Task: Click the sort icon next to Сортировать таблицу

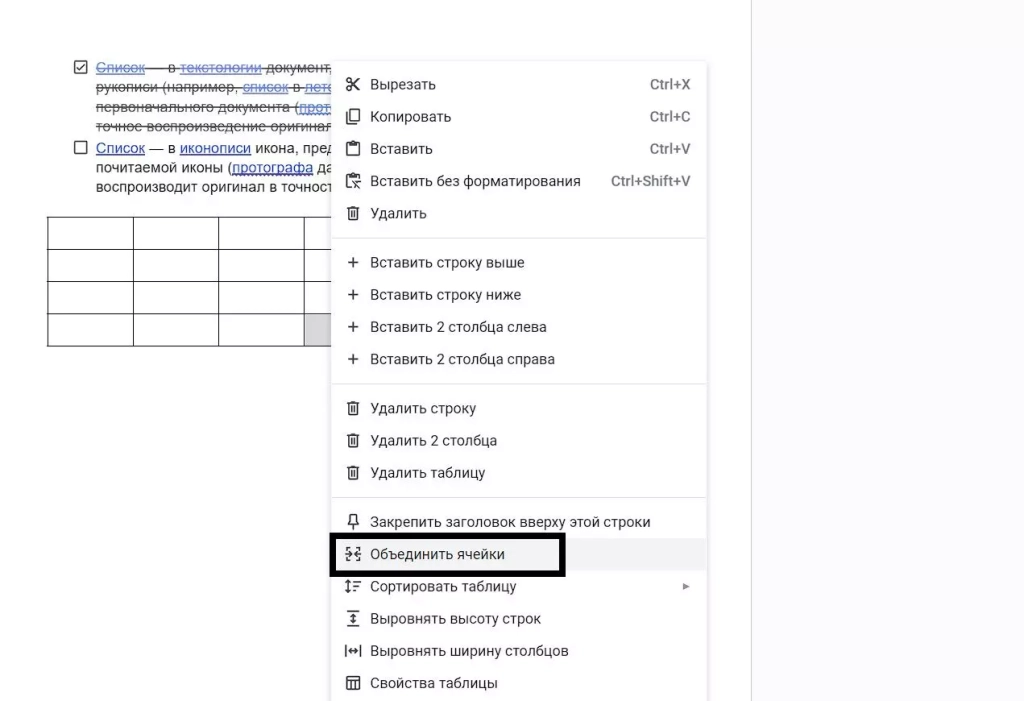Action: (352, 586)
